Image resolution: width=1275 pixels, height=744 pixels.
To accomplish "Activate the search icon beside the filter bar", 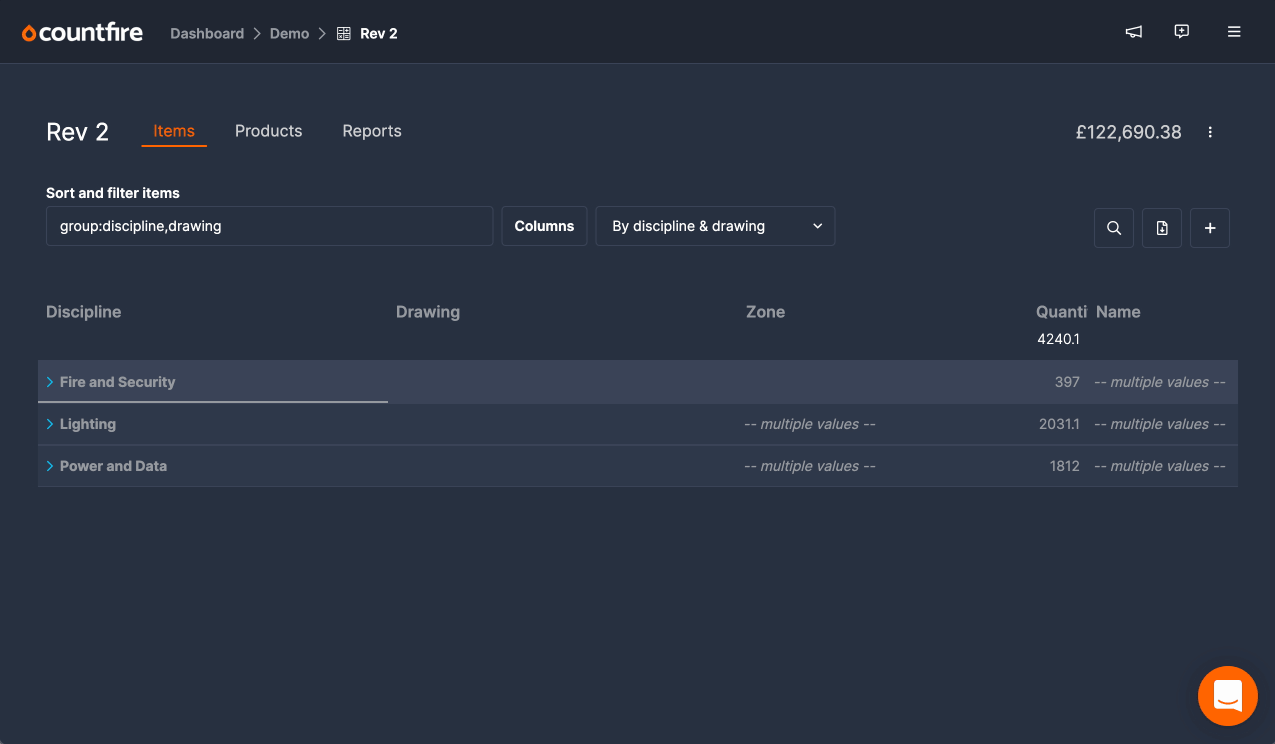I will [1113, 227].
